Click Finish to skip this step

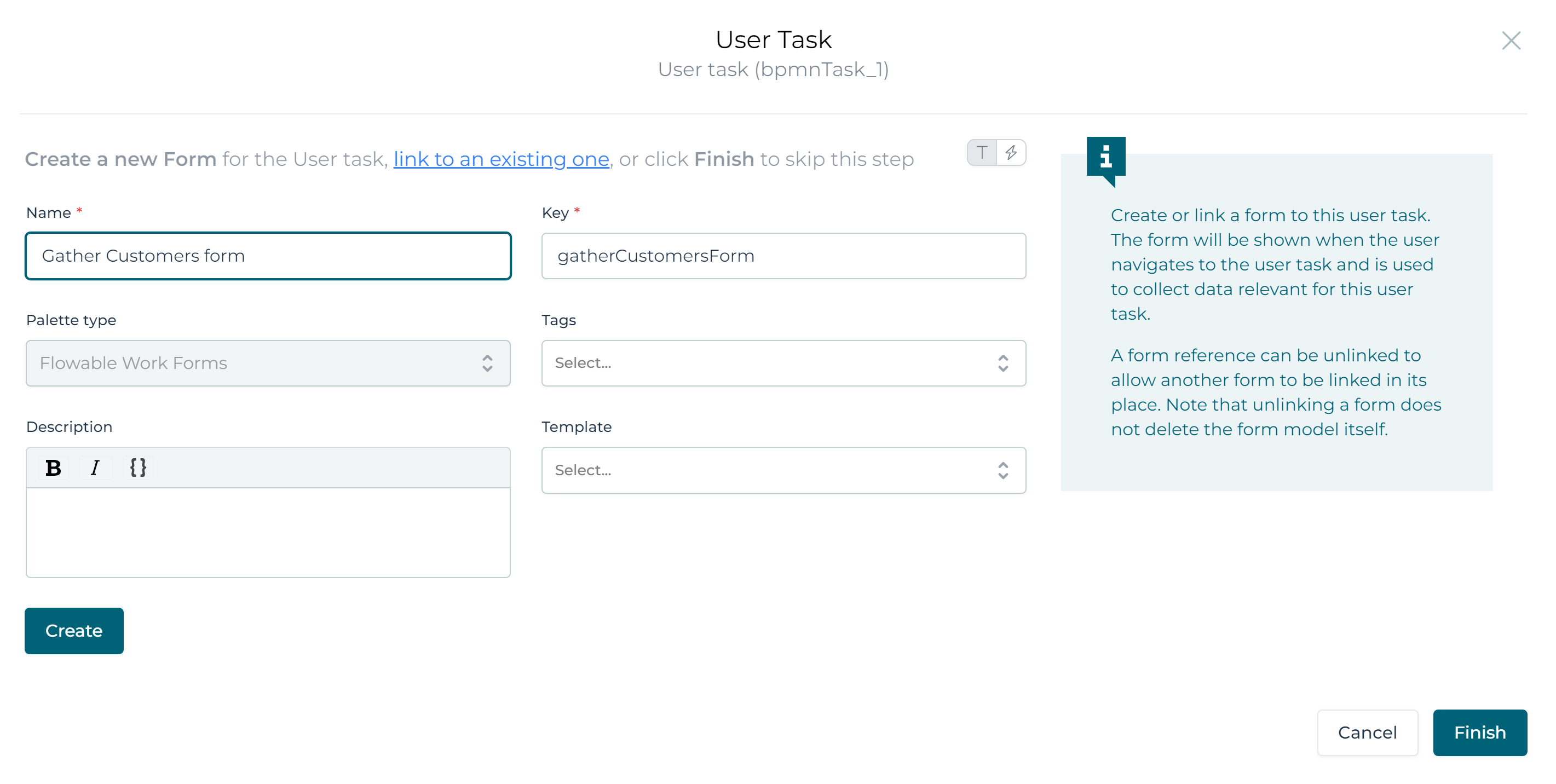pos(1480,733)
